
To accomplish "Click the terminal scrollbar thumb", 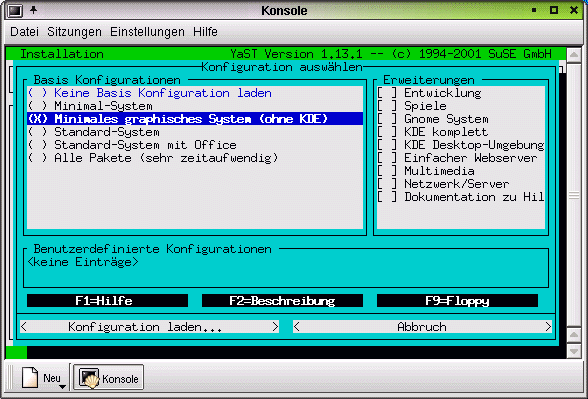I will pyautogui.click(x=574, y=195).
